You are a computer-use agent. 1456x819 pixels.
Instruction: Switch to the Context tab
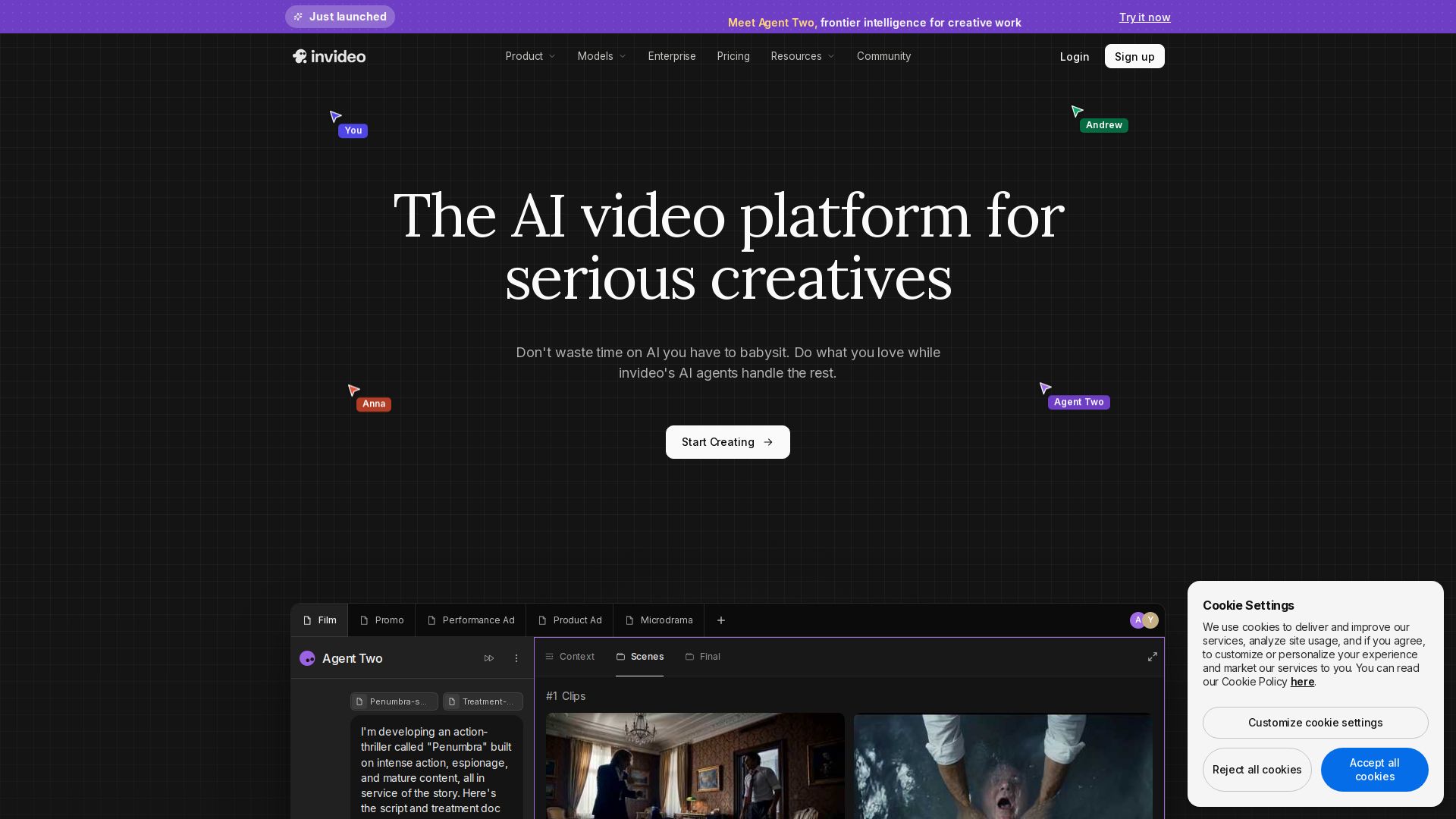click(570, 657)
